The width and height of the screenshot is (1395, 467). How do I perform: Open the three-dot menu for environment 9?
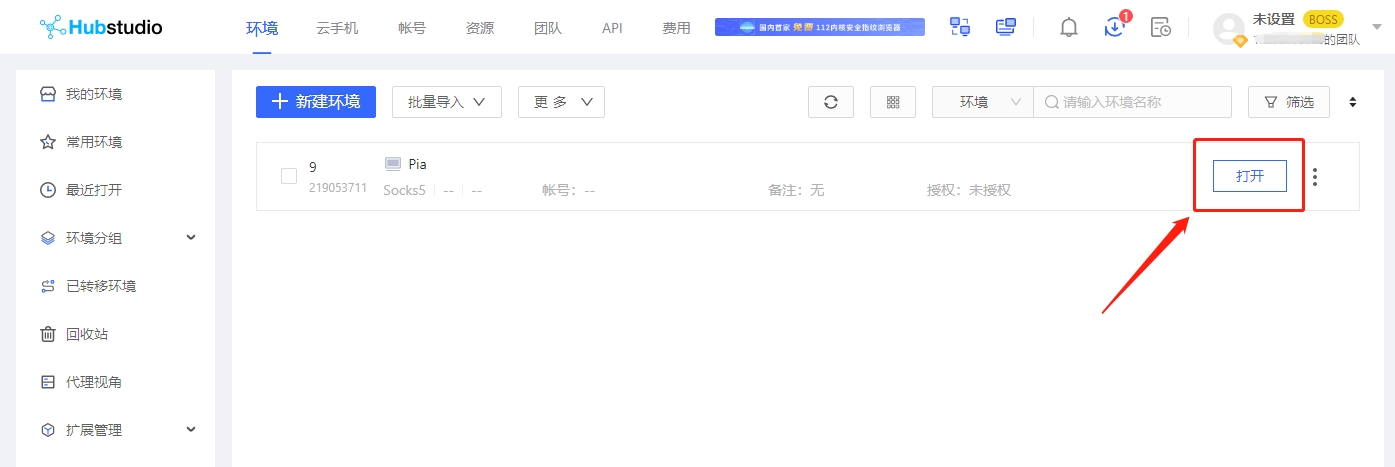pos(1315,177)
